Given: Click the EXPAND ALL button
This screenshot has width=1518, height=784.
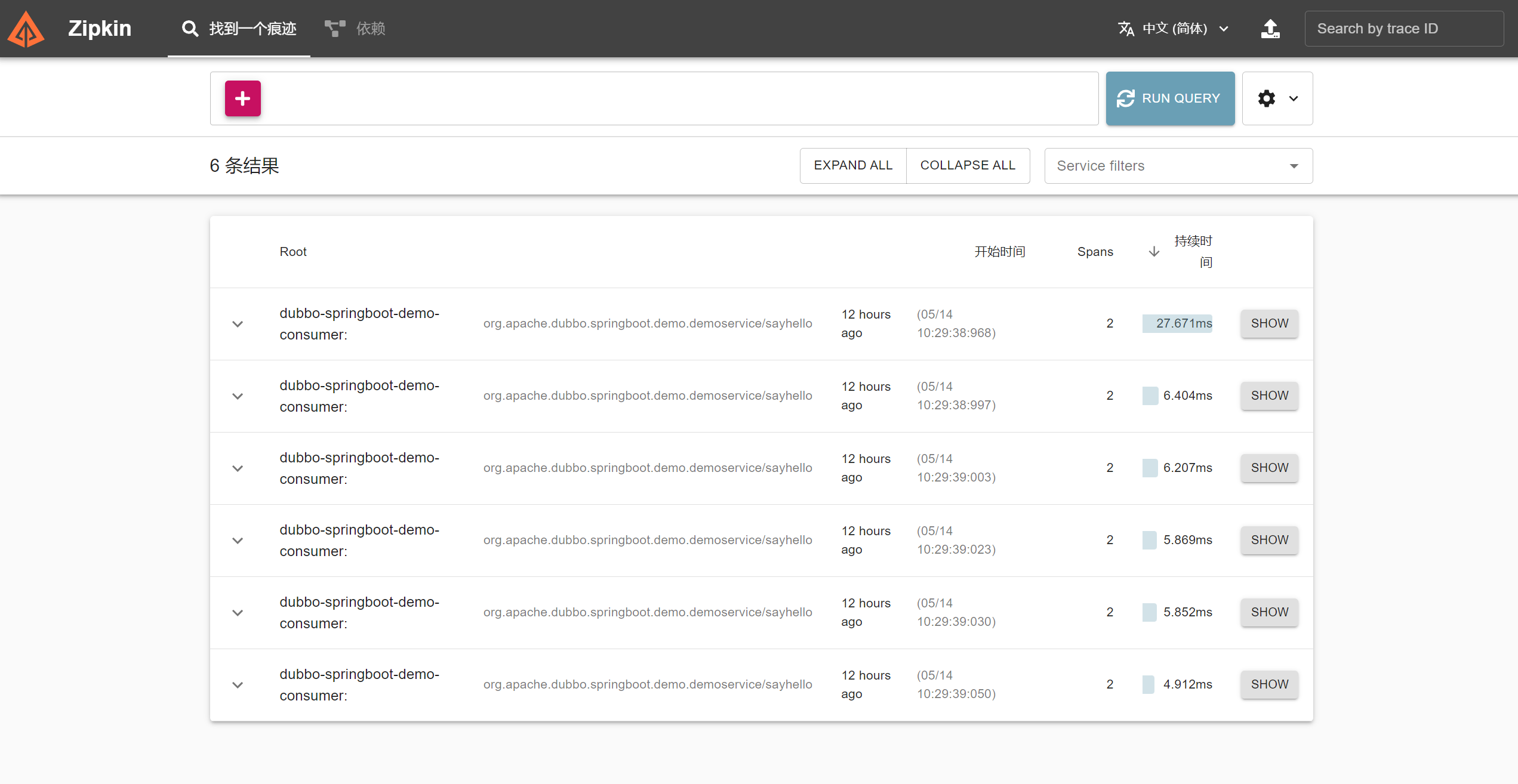Looking at the screenshot, I should (x=852, y=165).
